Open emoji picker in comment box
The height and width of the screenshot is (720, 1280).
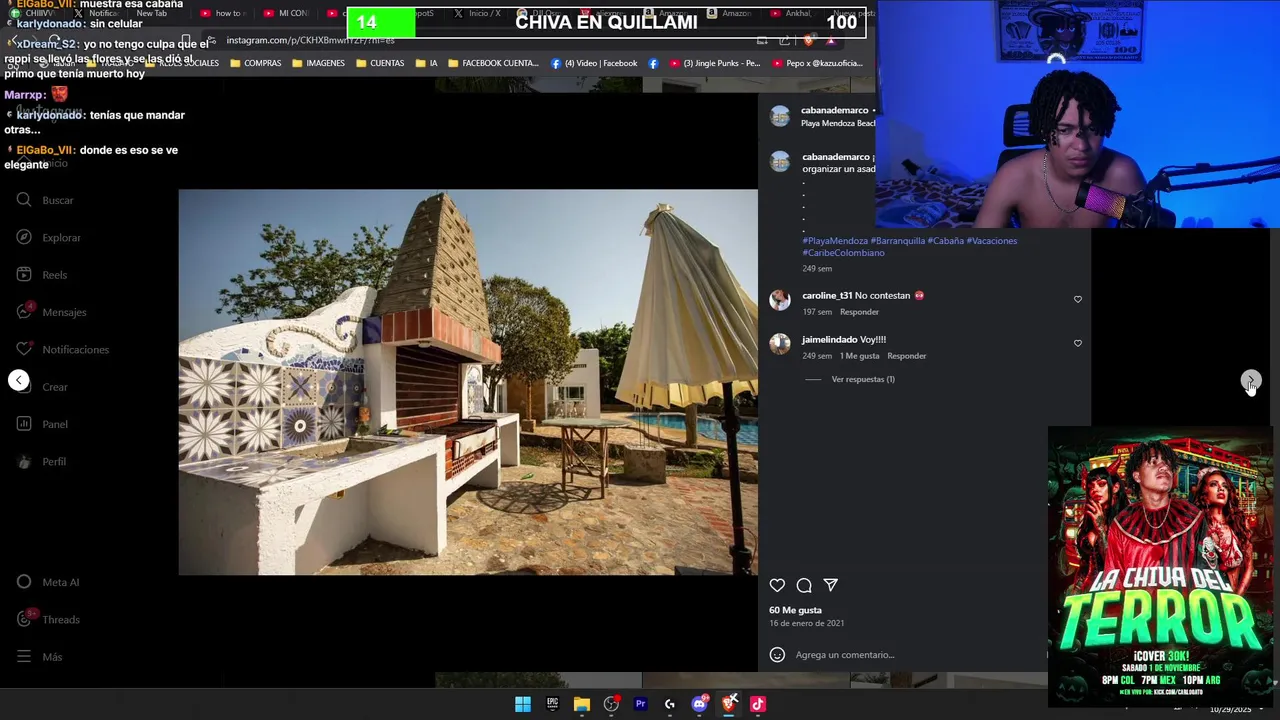(777, 655)
